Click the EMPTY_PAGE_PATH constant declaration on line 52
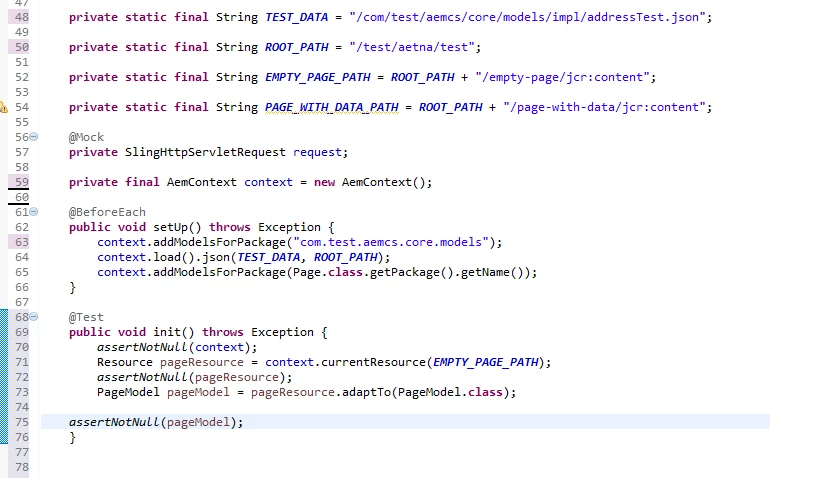The image size is (819, 478). 318,77
